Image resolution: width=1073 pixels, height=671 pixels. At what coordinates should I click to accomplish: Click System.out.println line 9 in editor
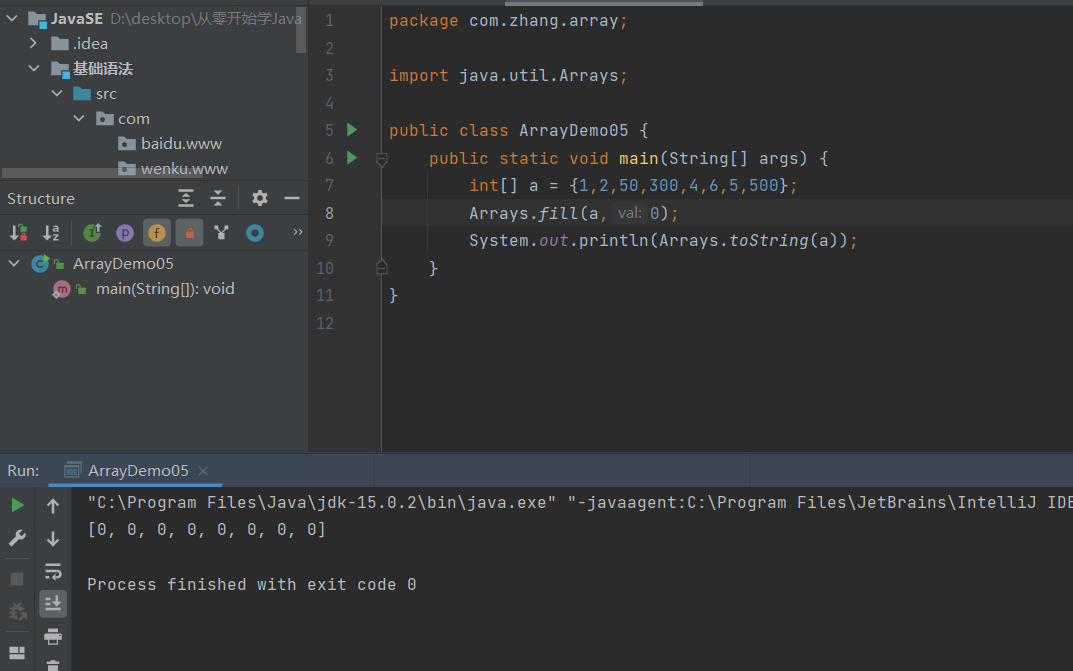(x=663, y=241)
